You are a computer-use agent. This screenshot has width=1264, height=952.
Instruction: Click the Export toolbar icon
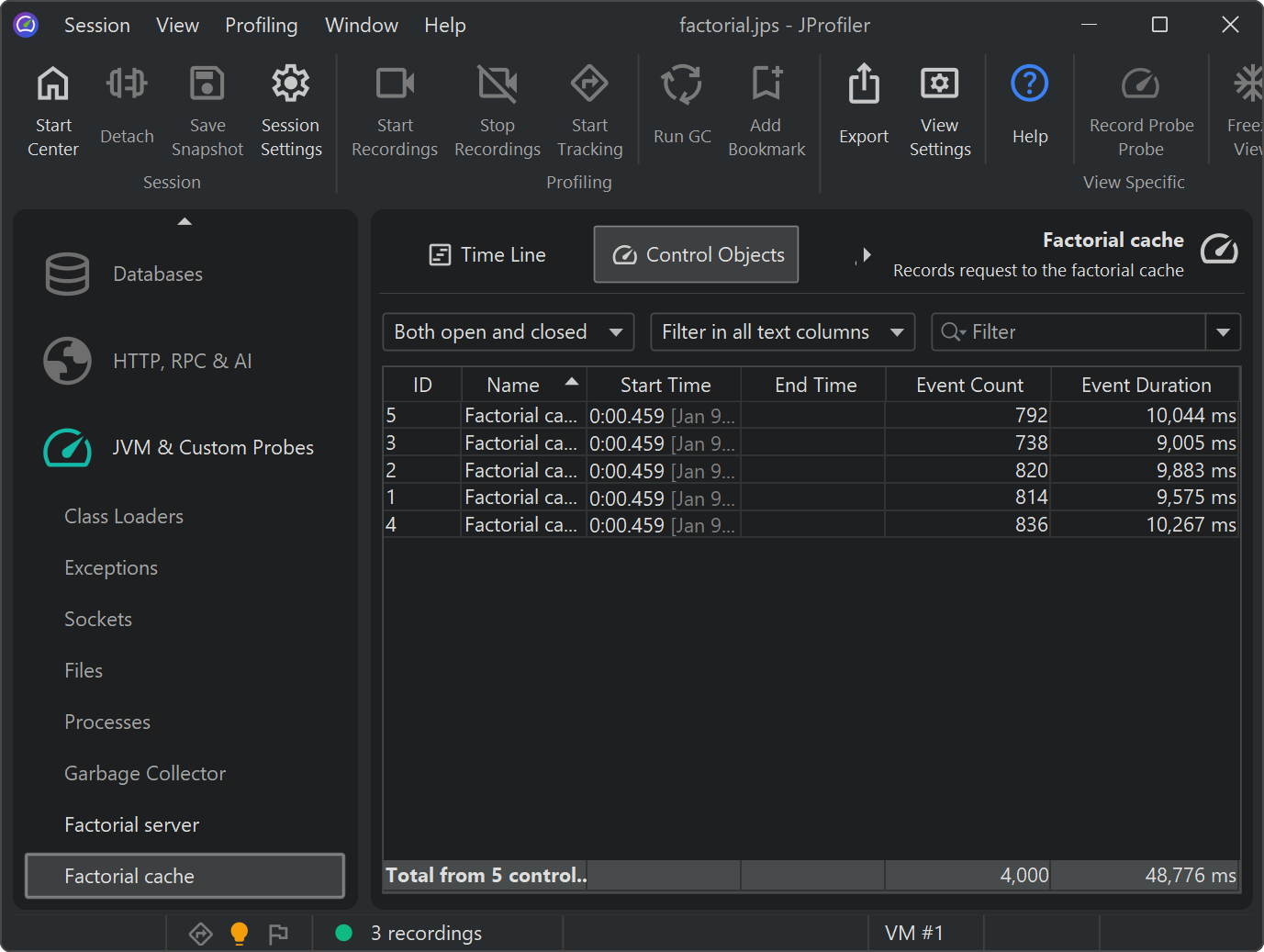click(863, 85)
